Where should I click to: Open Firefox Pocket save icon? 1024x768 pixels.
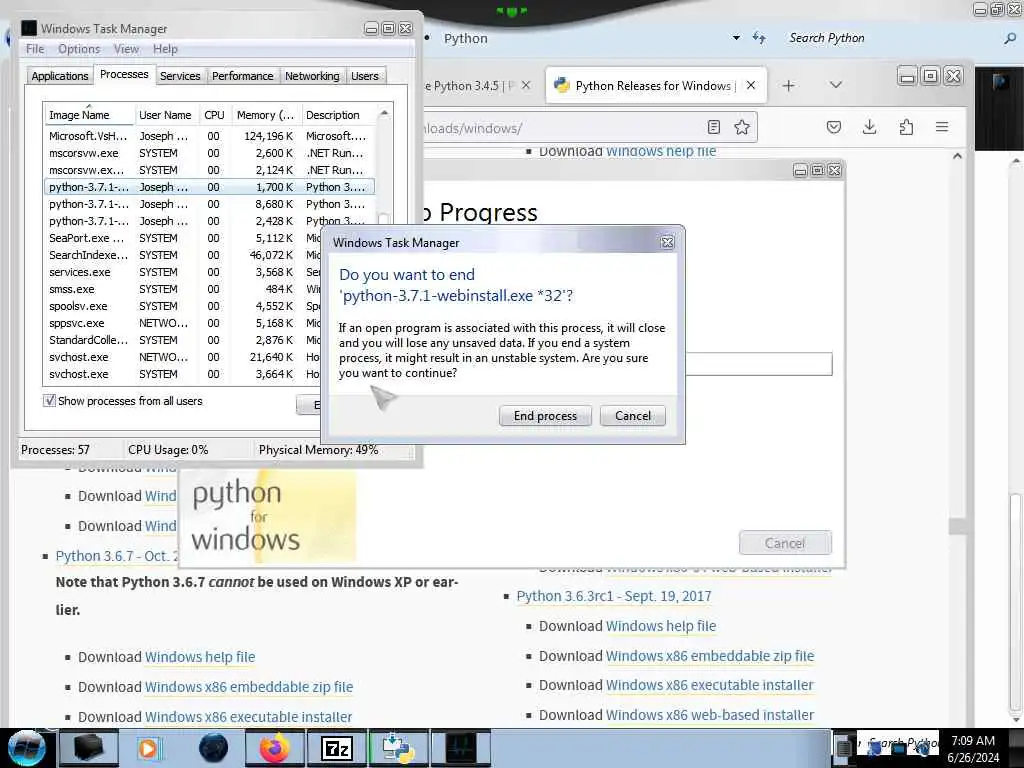(x=834, y=127)
